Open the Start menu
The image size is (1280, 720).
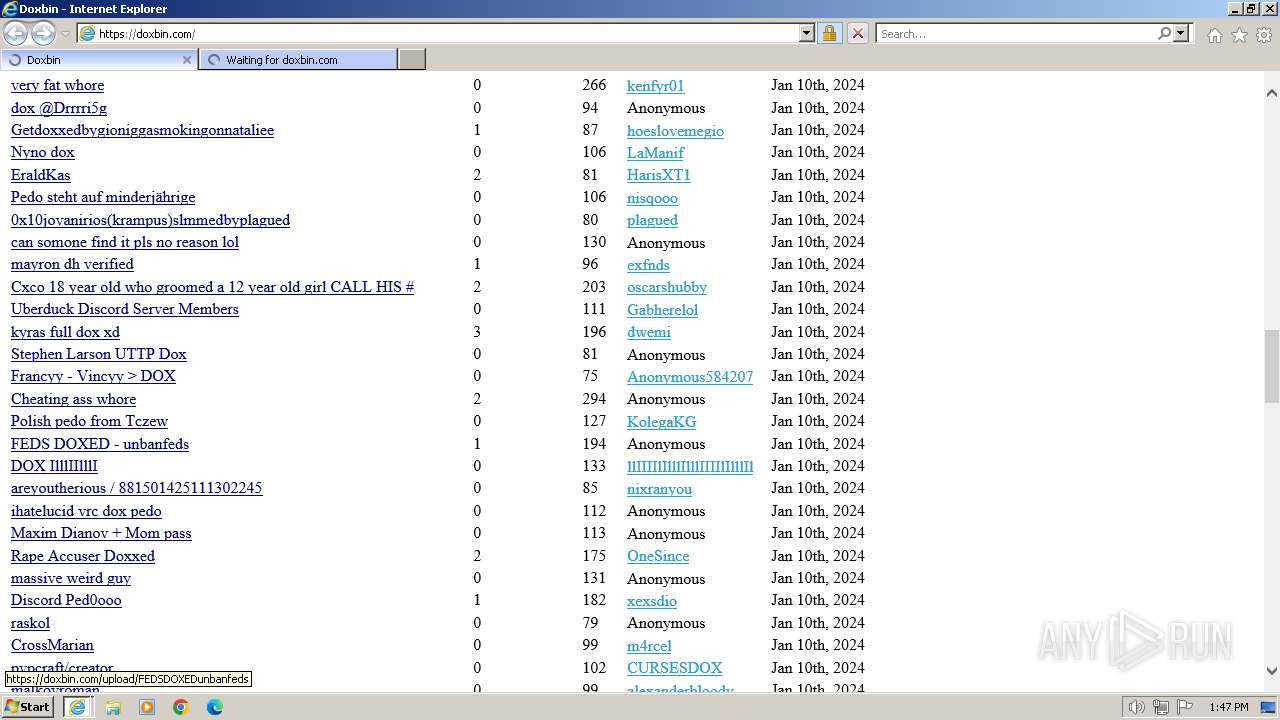click(27, 707)
